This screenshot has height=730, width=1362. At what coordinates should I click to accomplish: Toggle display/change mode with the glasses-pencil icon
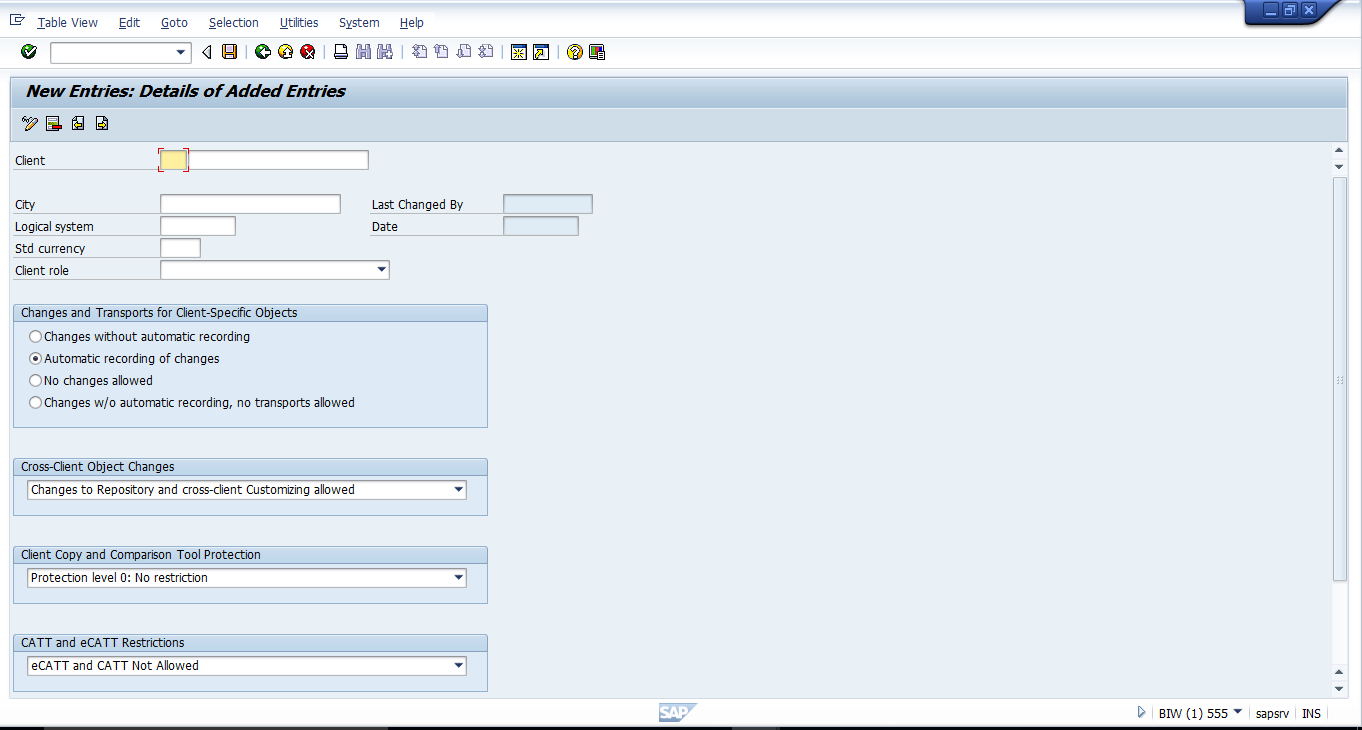[x=28, y=123]
